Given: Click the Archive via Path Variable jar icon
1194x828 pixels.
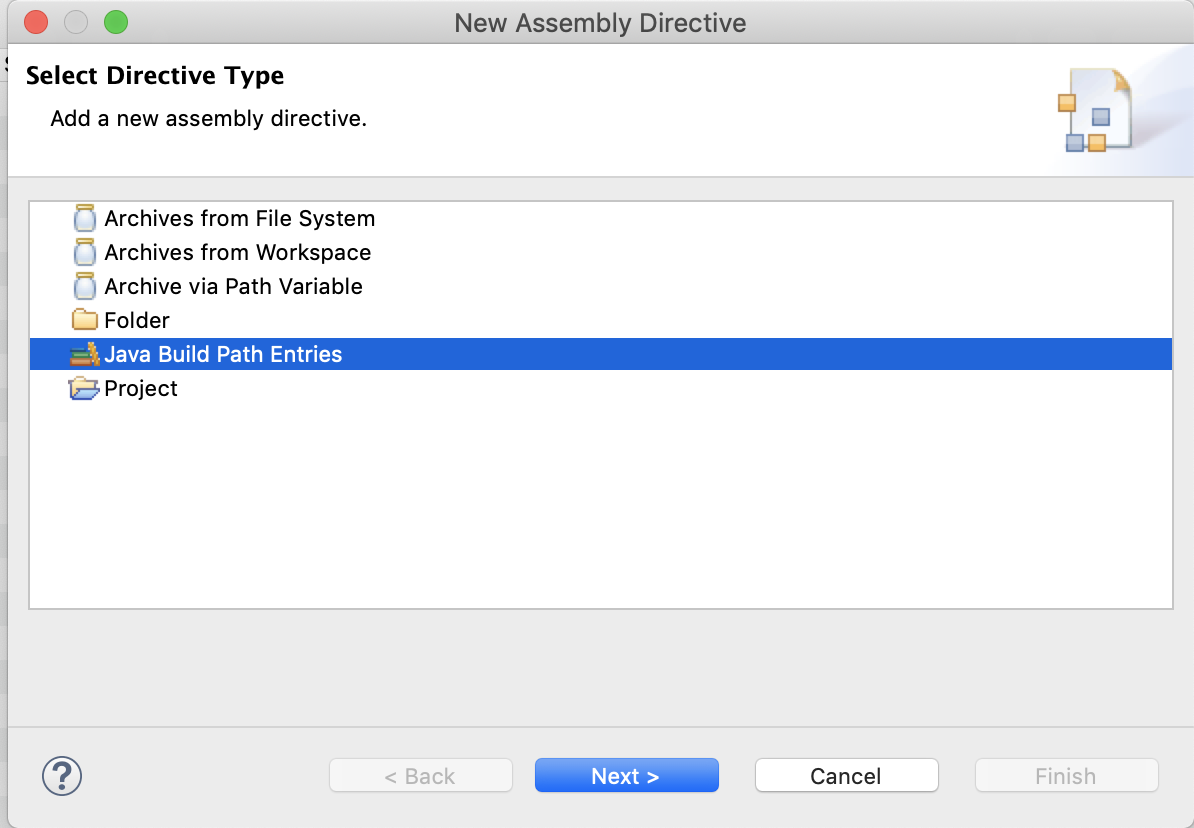Looking at the screenshot, I should [x=85, y=287].
